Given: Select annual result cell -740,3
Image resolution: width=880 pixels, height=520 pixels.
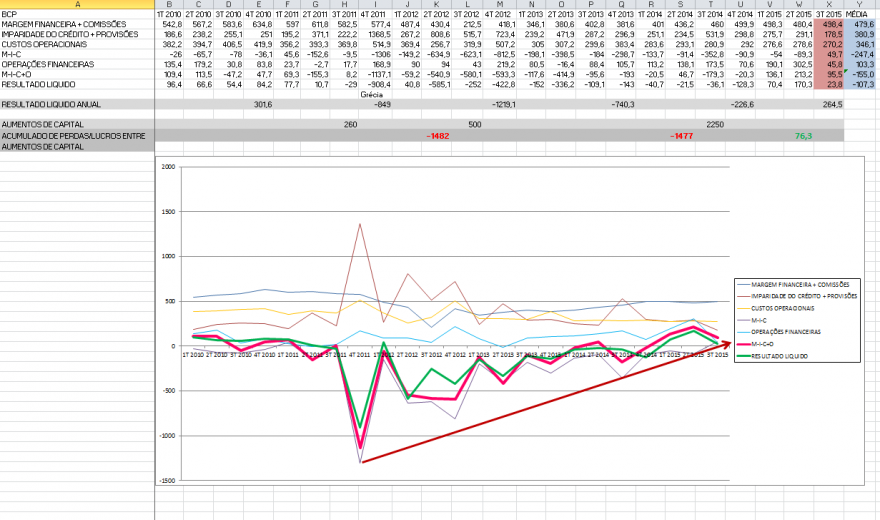Looking at the screenshot, I should click(620, 104).
